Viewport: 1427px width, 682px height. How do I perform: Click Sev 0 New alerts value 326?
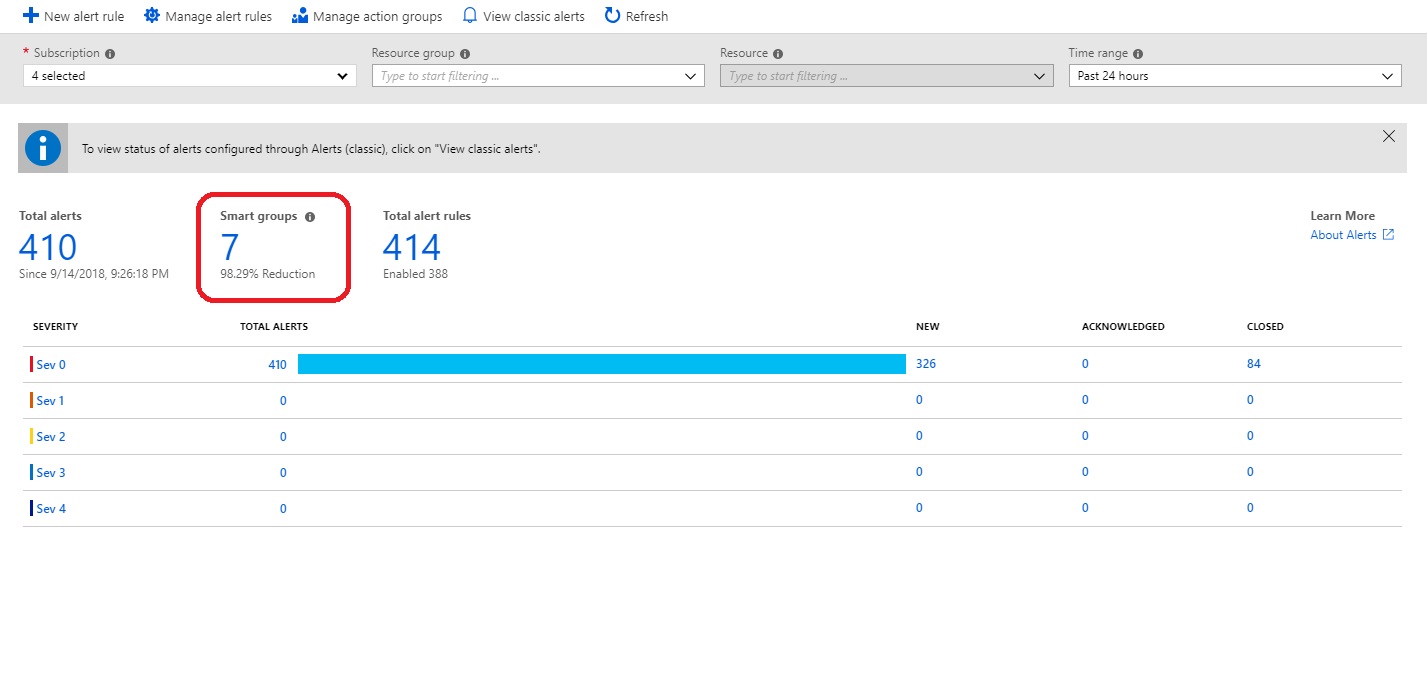tap(926, 364)
